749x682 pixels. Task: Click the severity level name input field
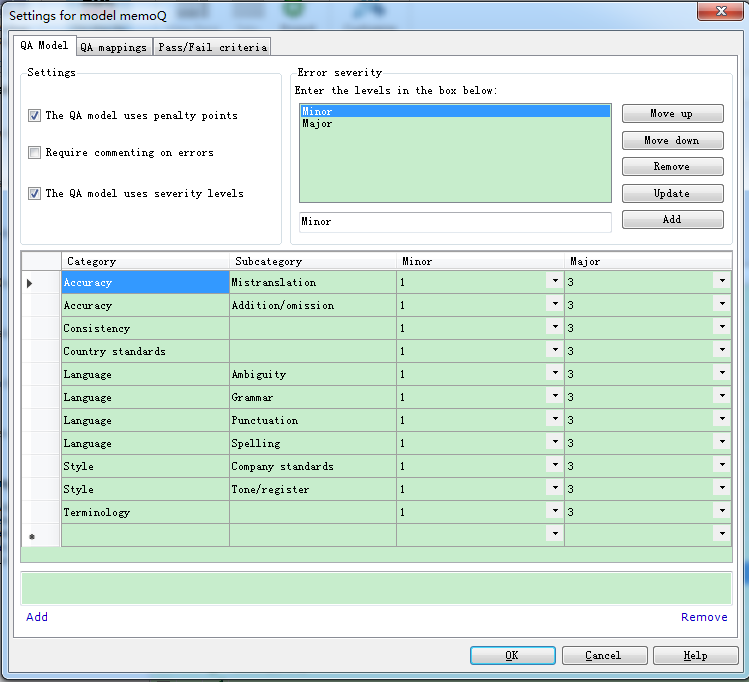pyautogui.click(x=455, y=222)
